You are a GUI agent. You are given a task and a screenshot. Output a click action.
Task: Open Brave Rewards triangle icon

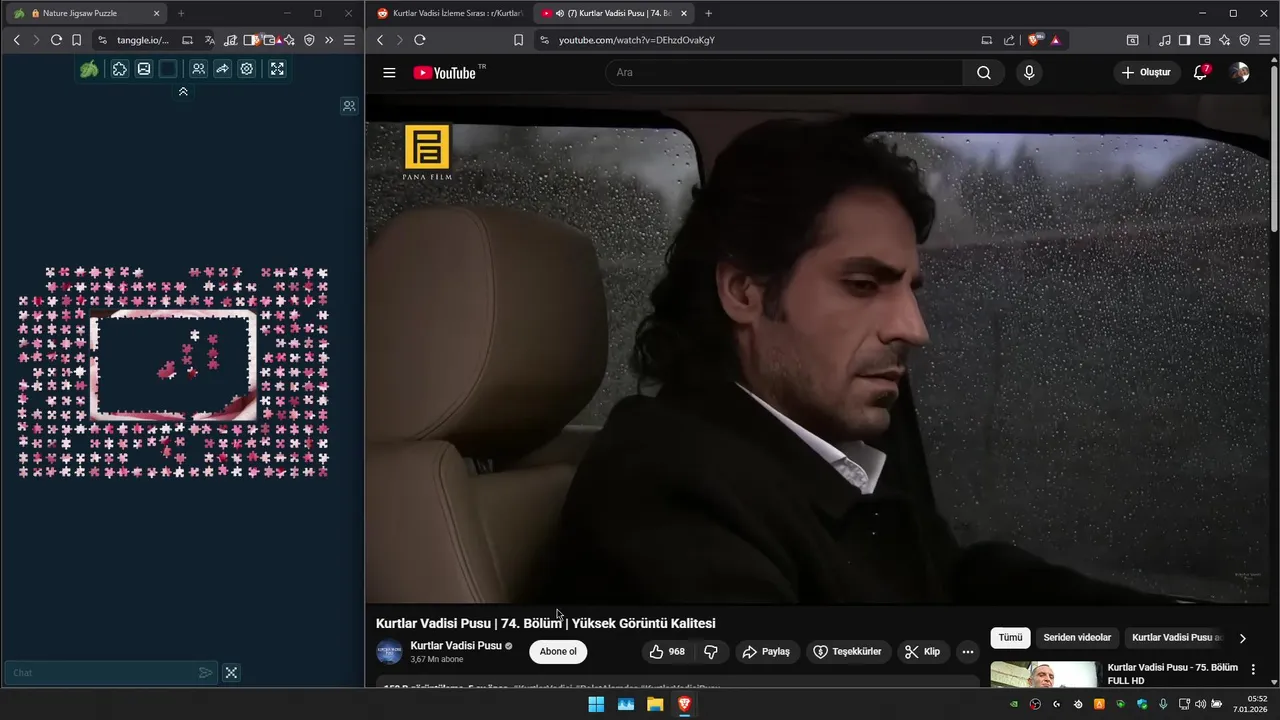click(1055, 40)
